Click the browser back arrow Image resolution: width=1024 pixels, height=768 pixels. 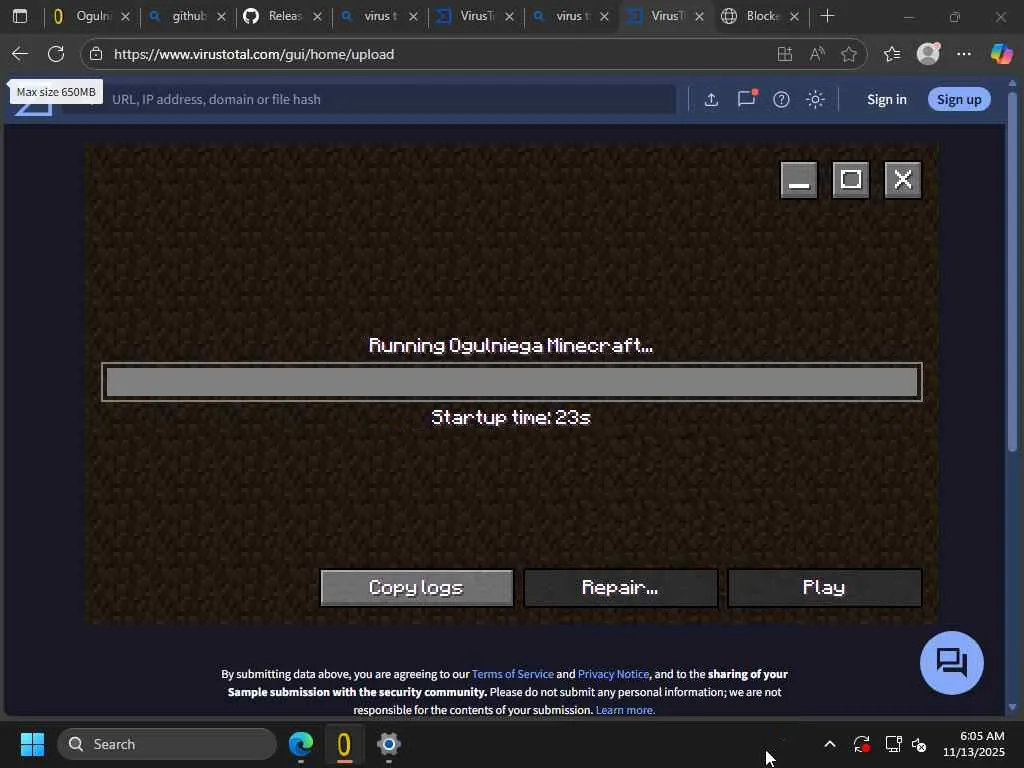(20, 54)
